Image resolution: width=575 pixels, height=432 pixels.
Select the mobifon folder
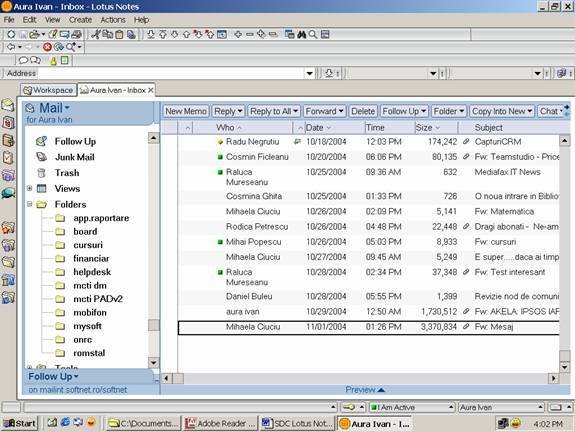coord(90,312)
